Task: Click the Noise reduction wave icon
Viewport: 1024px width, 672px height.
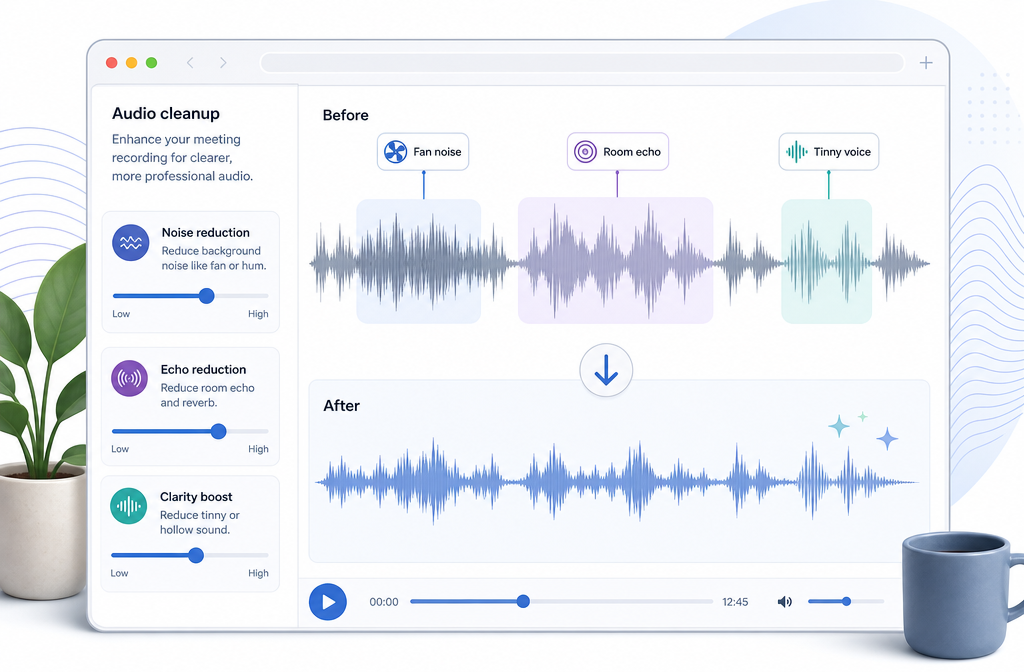Action: point(131,243)
